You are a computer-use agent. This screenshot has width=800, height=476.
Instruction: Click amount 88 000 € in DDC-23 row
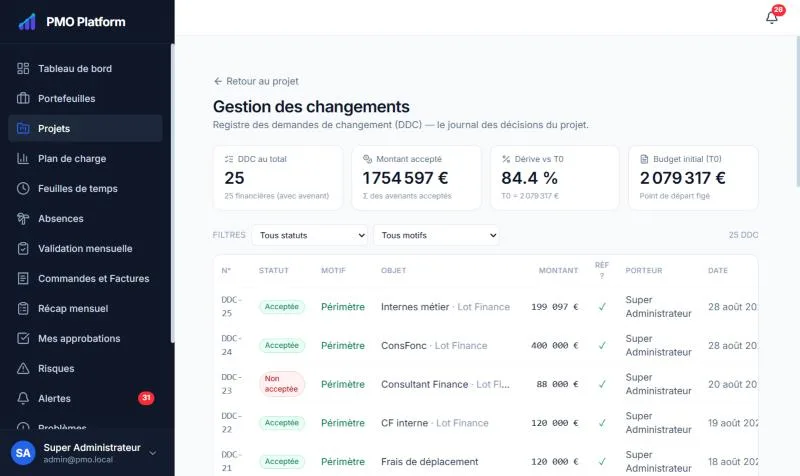pyautogui.click(x=557, y=384)
